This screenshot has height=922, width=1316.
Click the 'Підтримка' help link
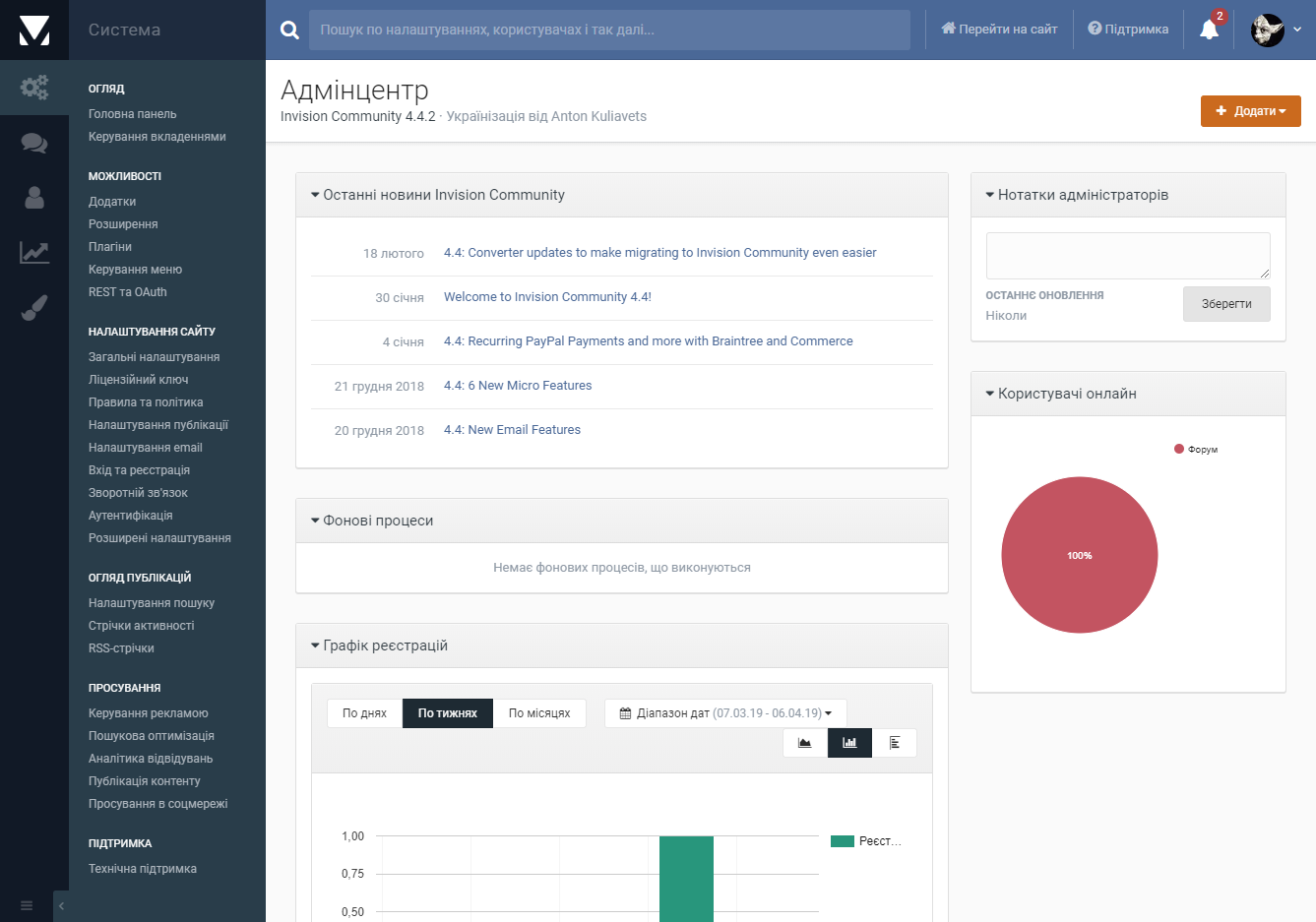(1128, 30)
